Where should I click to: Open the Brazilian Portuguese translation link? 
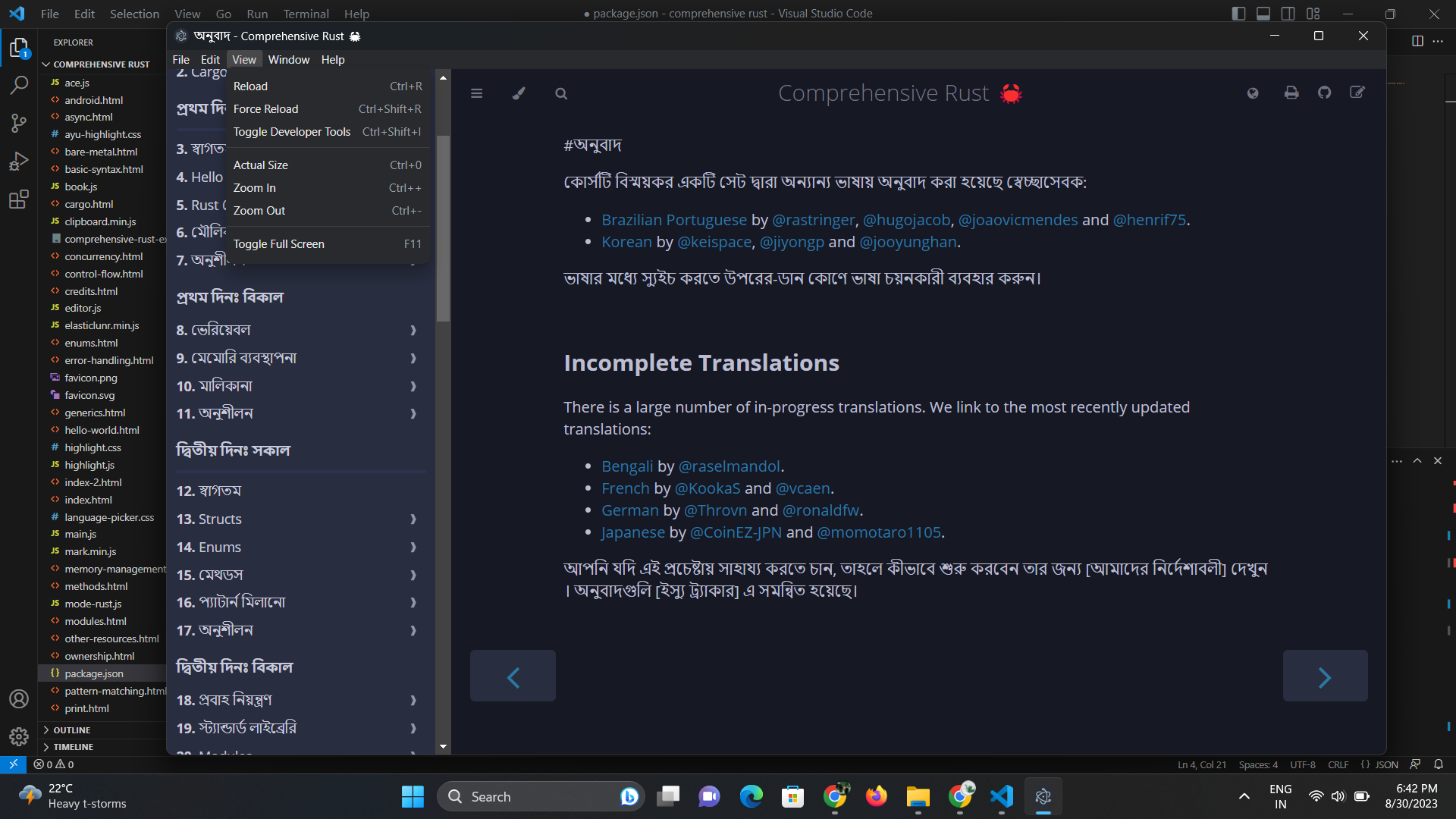tap(673, 220)
